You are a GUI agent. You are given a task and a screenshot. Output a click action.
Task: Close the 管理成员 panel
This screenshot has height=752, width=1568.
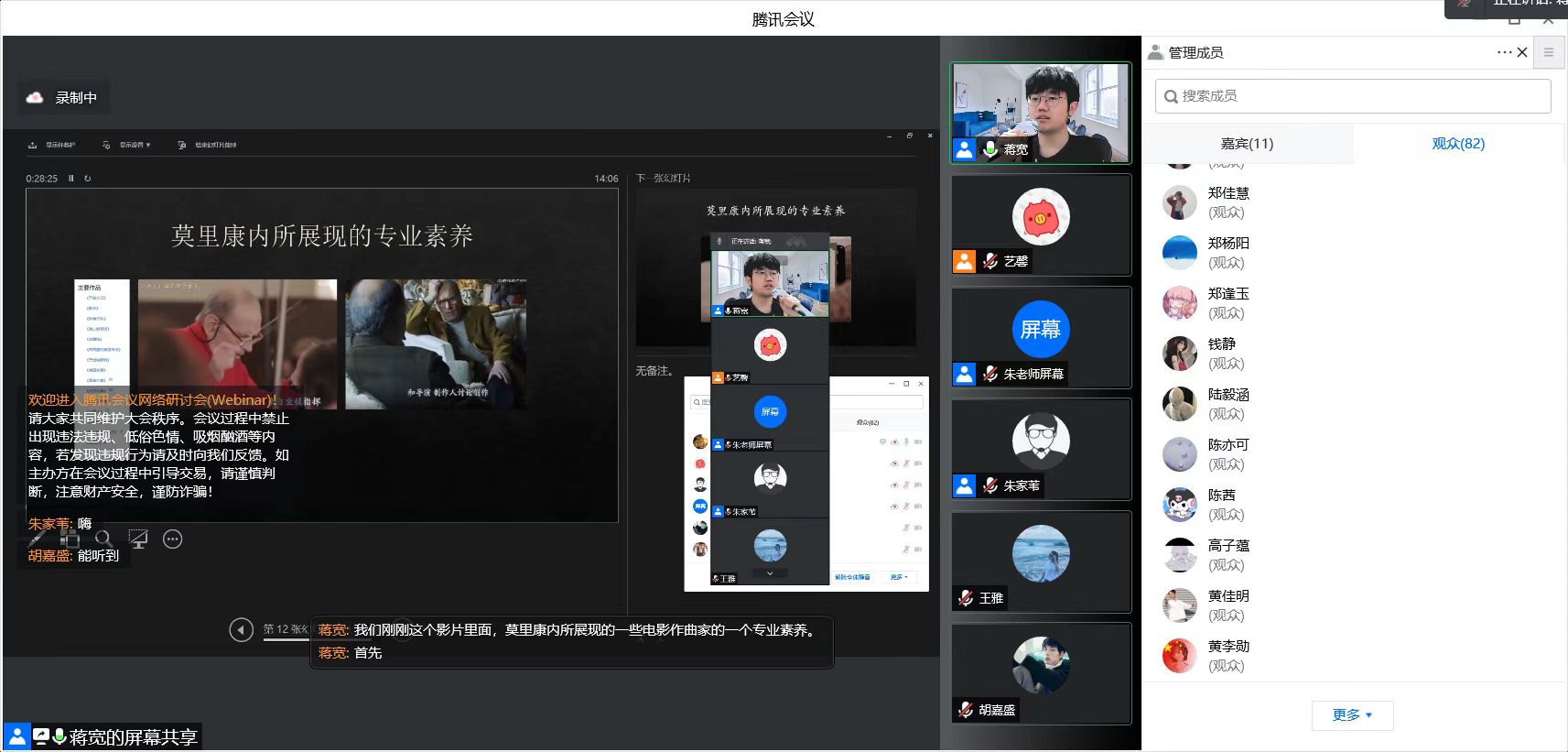coord(1522,52)
